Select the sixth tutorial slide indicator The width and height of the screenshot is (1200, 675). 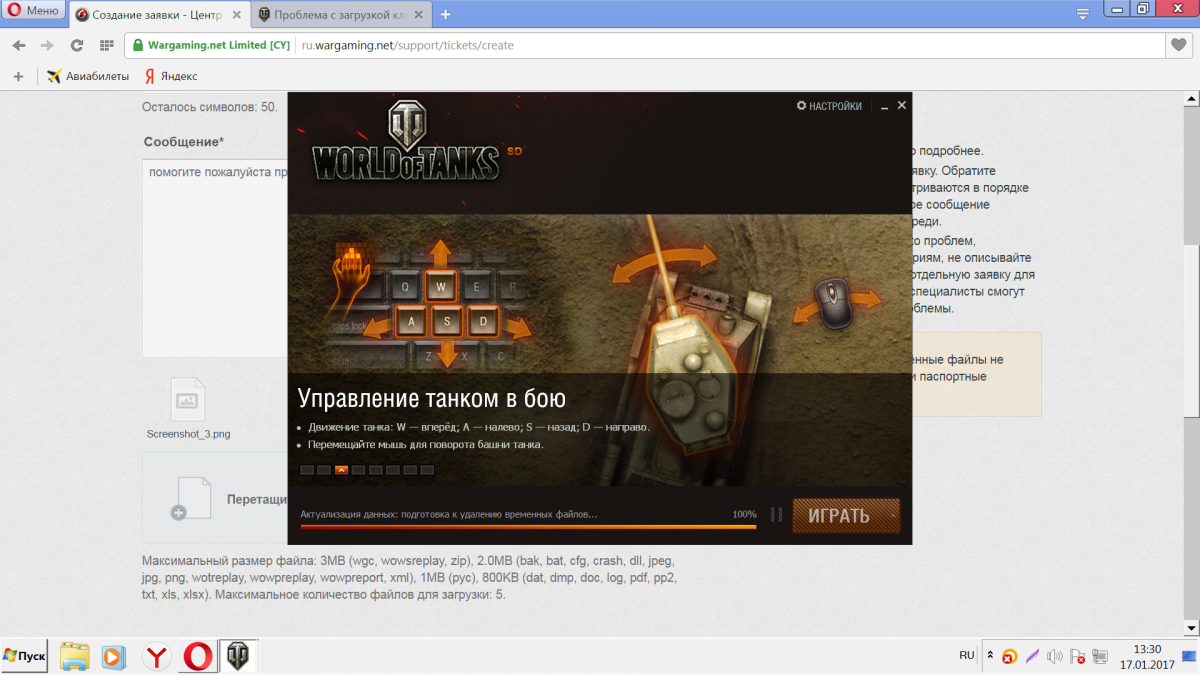pos(392,469)
